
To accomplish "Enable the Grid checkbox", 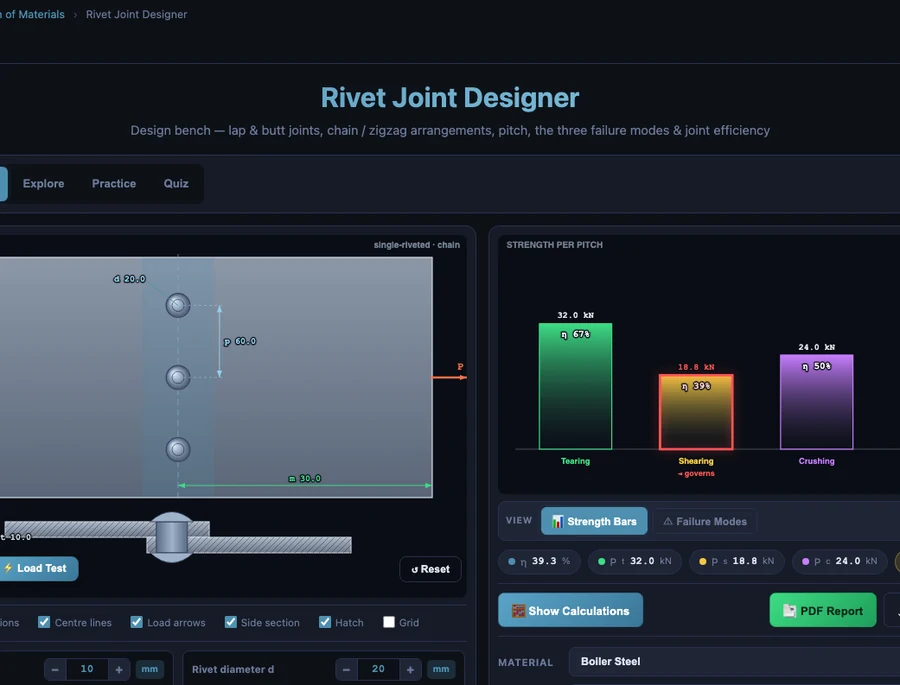I will 389,622.
